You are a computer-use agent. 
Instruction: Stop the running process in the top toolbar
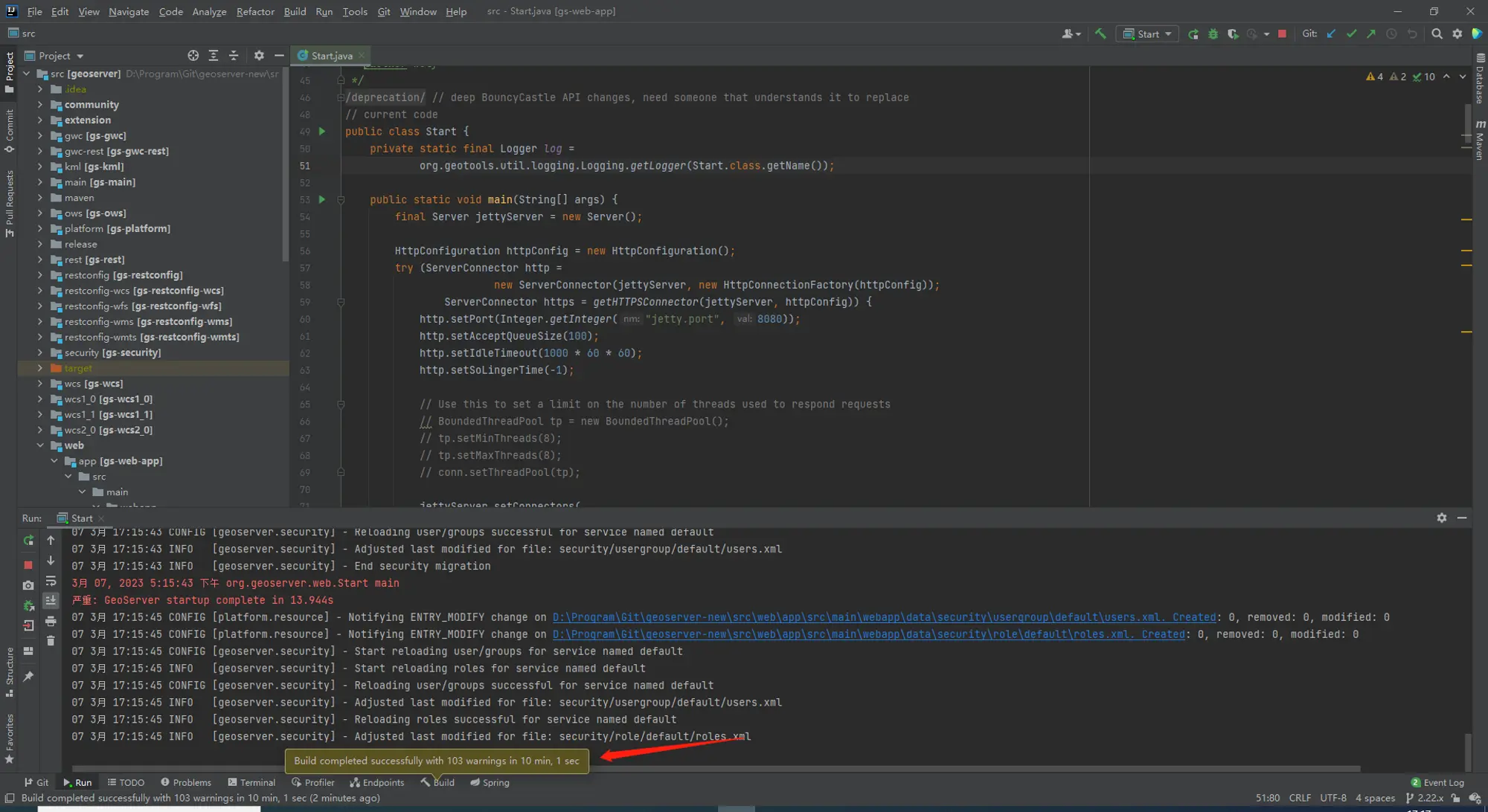tap(1282, 33)
